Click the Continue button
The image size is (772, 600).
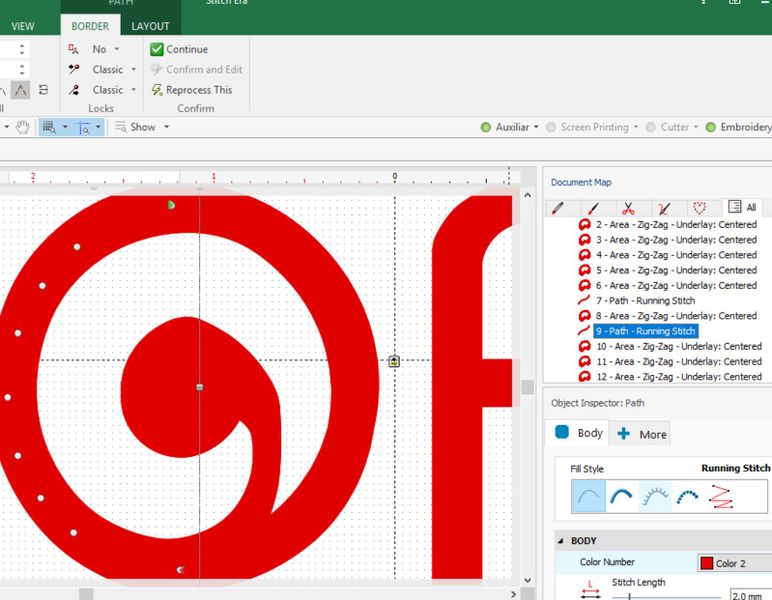click(x=179, y=49)
